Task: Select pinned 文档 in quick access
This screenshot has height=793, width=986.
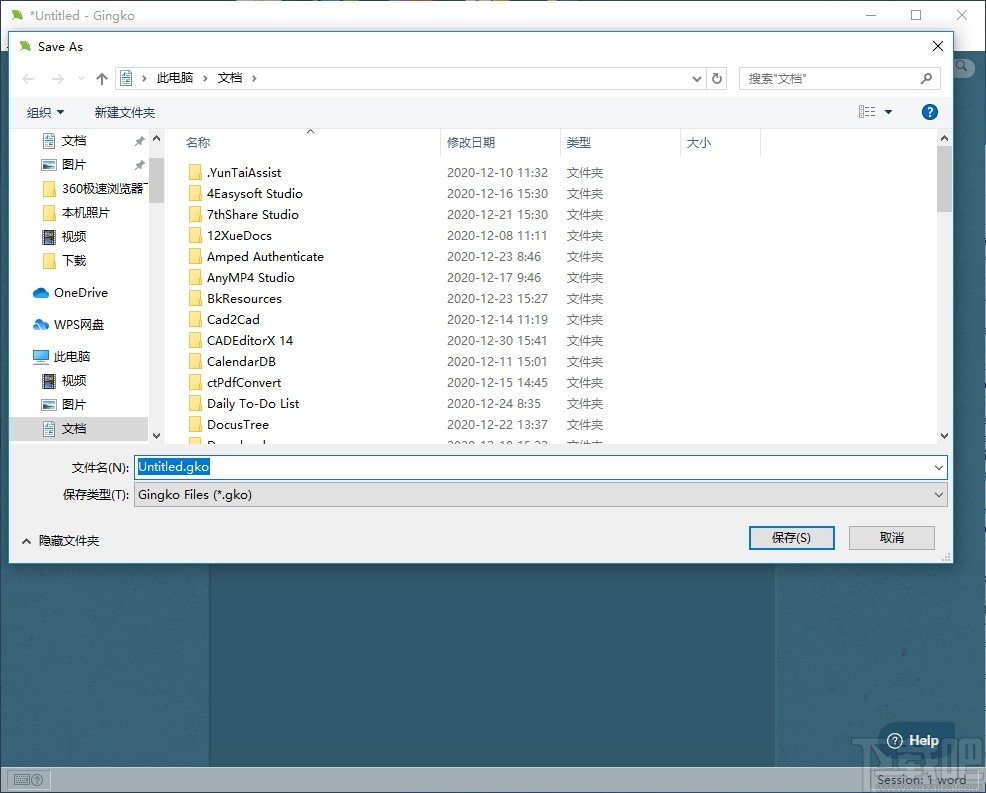Action: (x=74, y=141)
